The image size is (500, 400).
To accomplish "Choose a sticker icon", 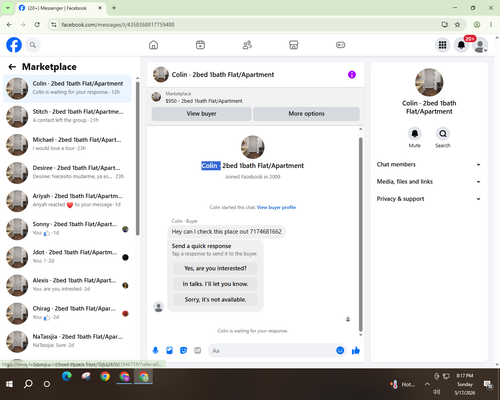I will 183,350.
